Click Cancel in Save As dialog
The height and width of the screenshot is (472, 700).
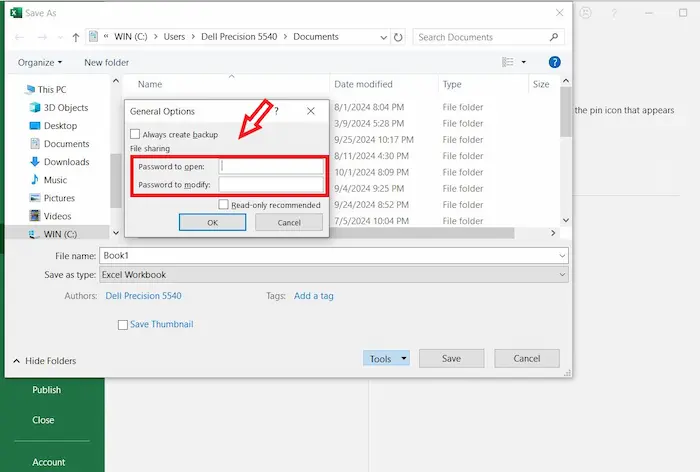(x=526, y=359)
